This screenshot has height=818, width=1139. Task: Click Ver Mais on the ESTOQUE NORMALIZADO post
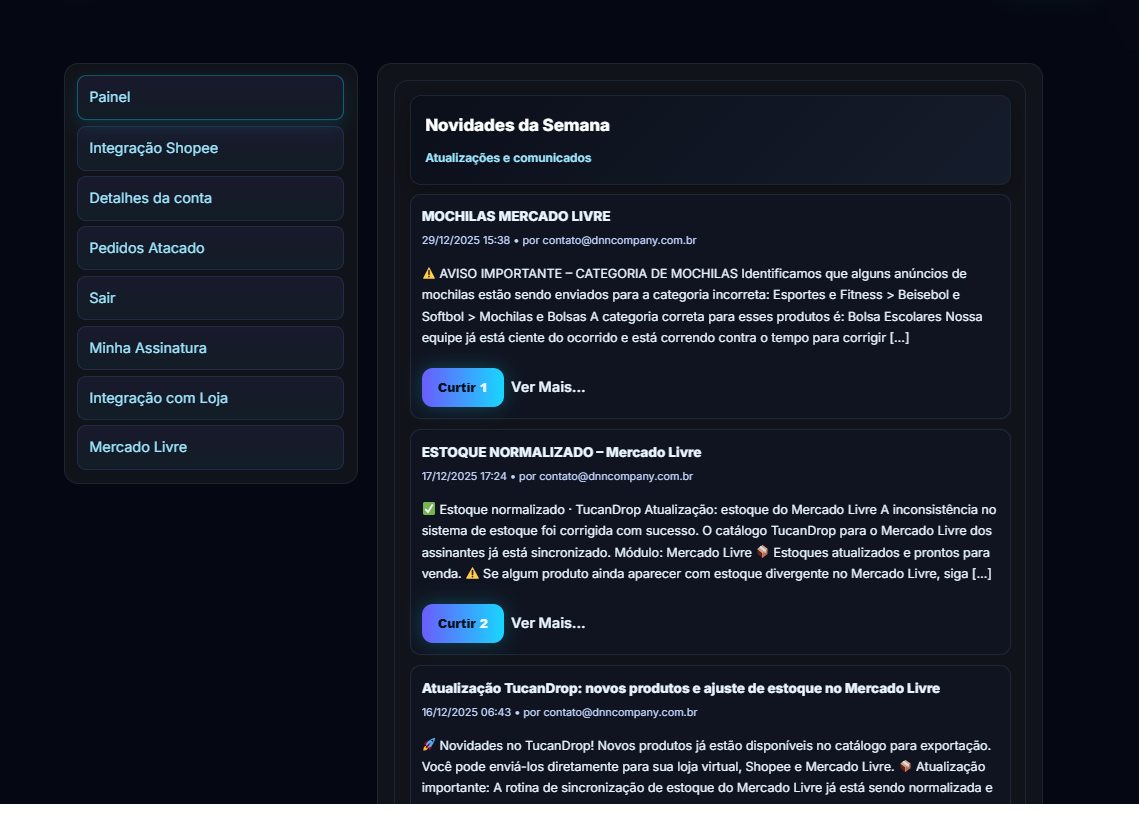[x=547, y=623]
